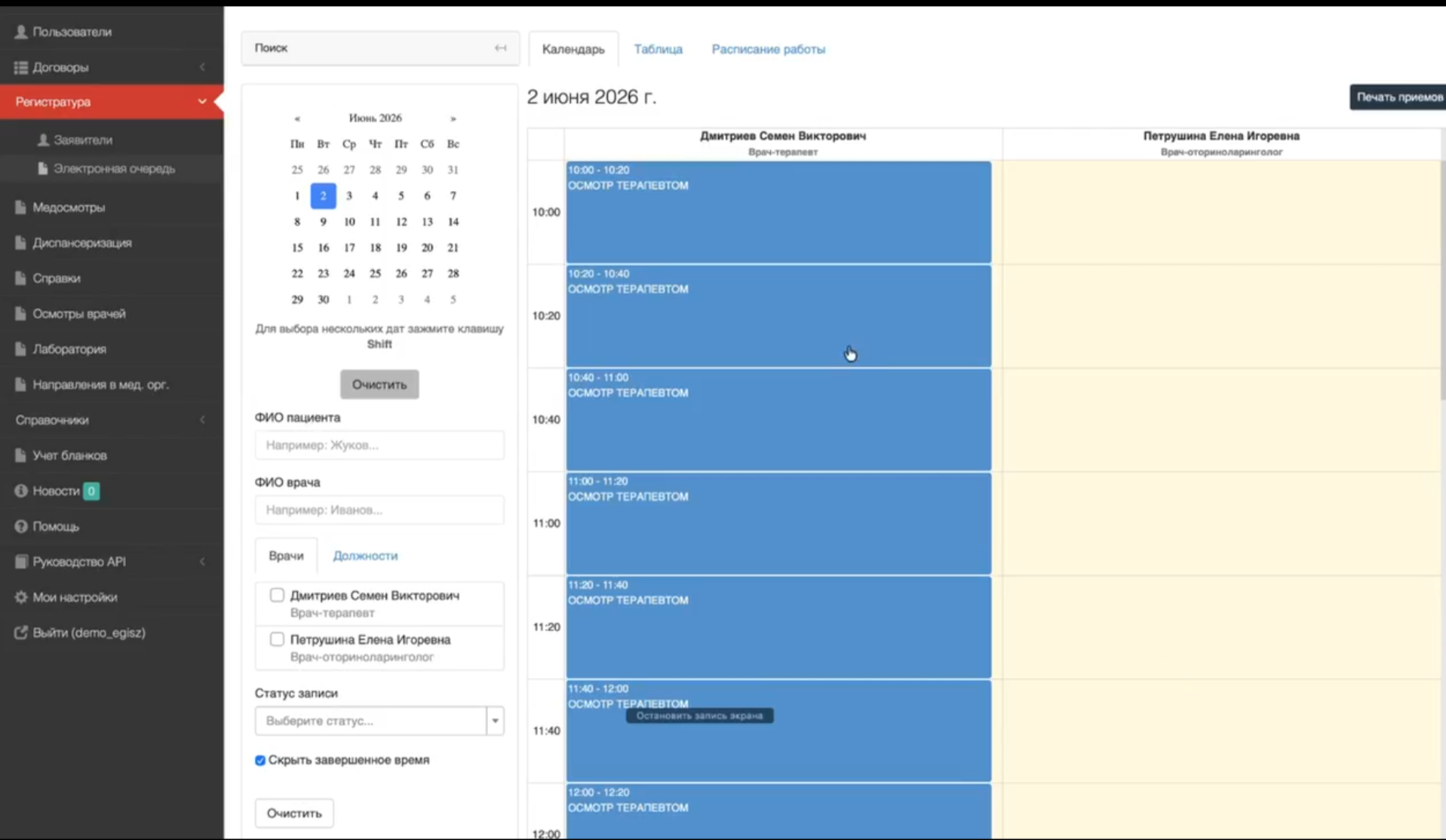
Task: Click the Печать приемов button
Action: [1398, 97]
